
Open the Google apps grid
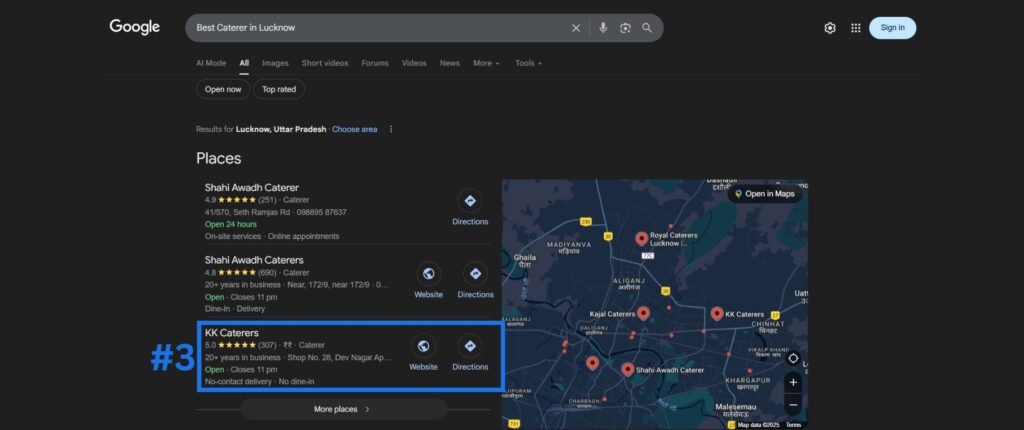[x=855, y=28]
